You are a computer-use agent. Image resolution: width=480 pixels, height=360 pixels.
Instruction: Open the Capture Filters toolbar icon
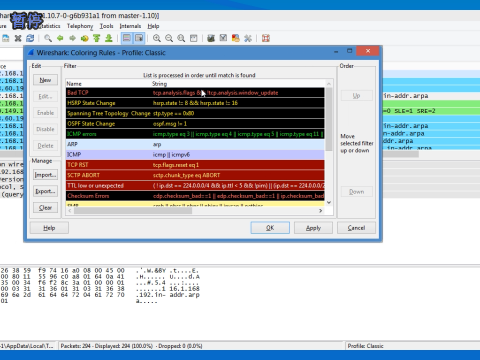pyautogui.click(x=211, y=38)
